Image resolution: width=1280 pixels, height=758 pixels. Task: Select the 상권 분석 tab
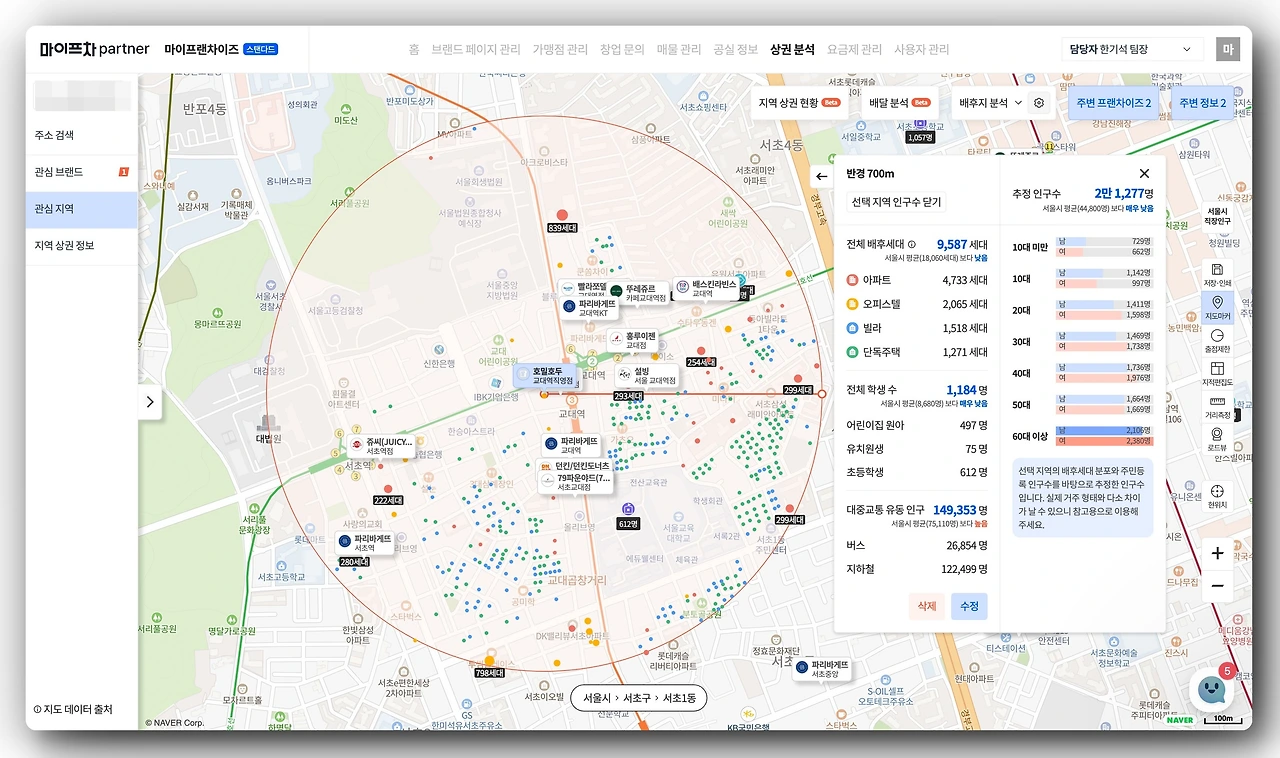pyautogui.click(x=793, y=49)
